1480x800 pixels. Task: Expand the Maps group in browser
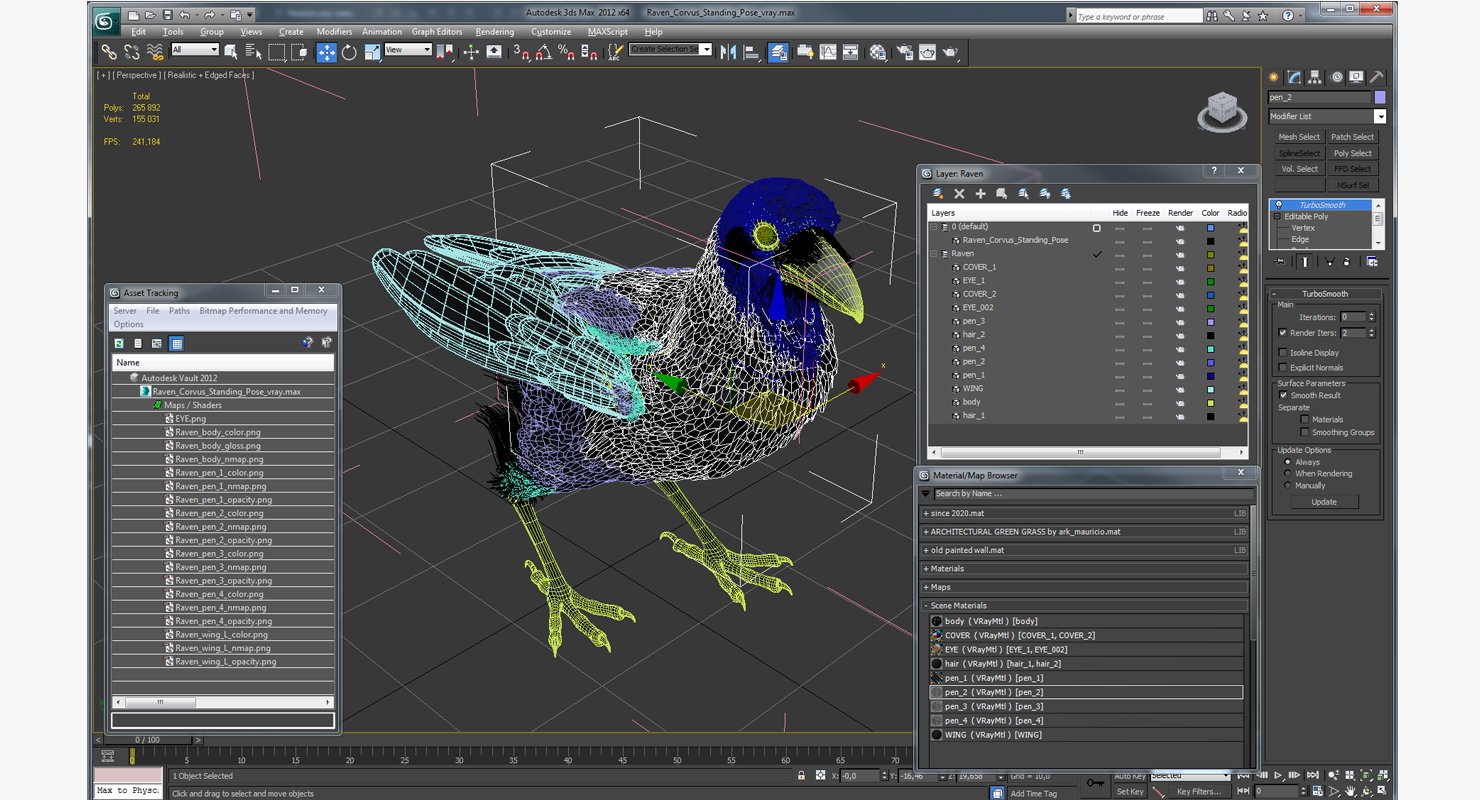926,588
